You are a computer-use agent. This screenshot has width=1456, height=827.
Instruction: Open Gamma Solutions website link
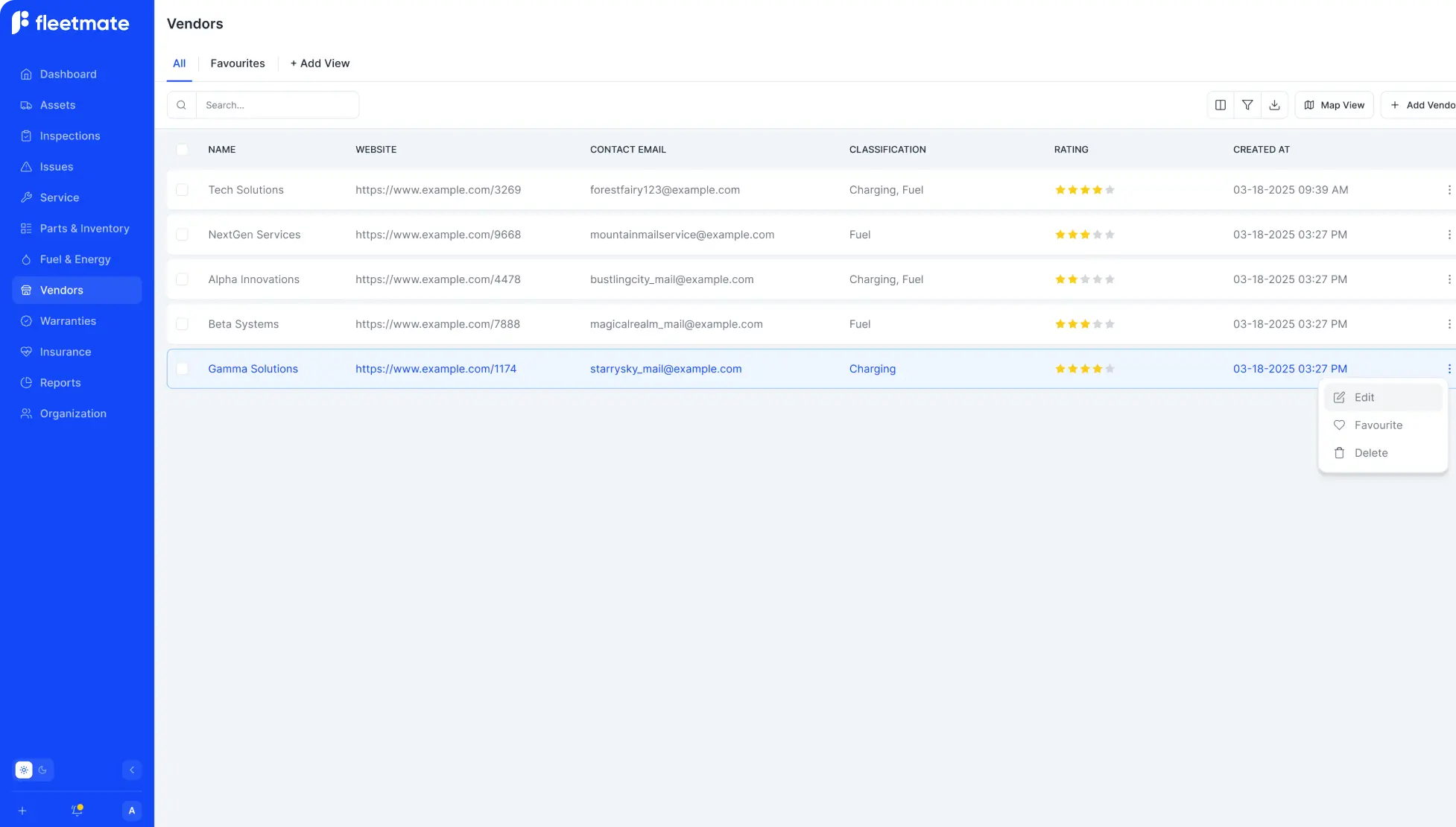(435, 369)
